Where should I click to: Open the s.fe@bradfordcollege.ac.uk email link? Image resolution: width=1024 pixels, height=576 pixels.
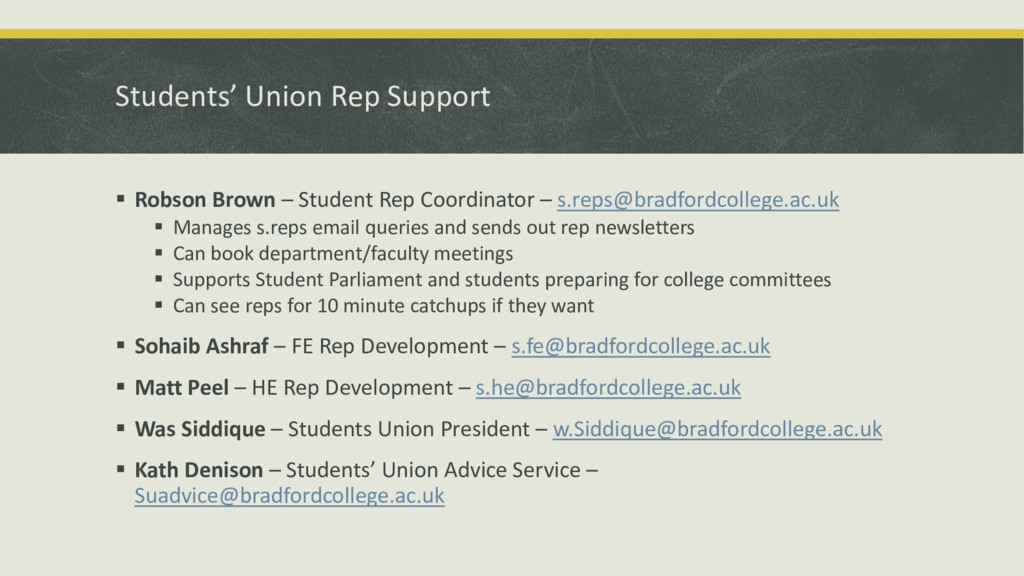(641, 346)
